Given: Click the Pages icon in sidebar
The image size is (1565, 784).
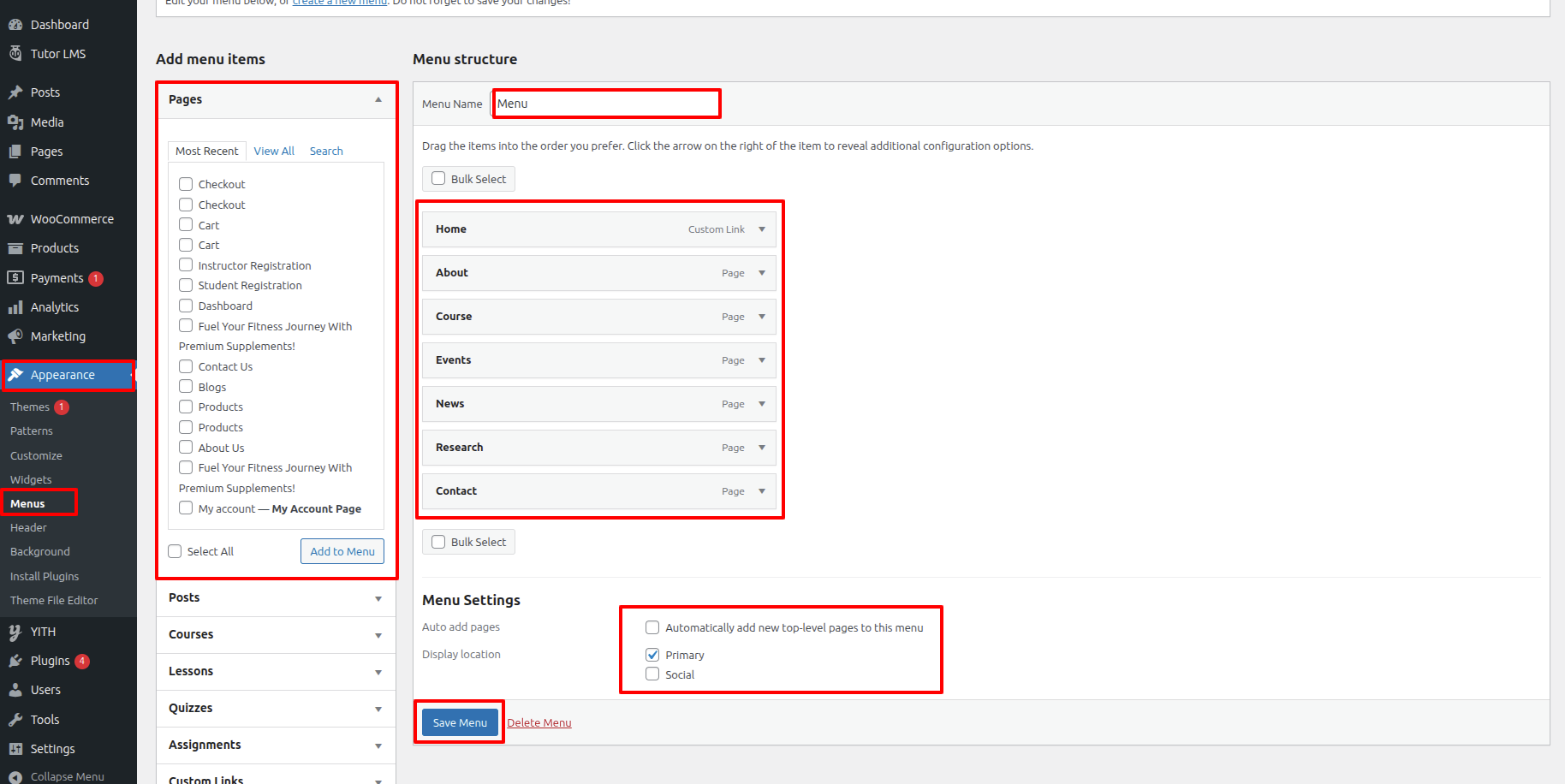Looking at the screenshot, I should point(15,151).
